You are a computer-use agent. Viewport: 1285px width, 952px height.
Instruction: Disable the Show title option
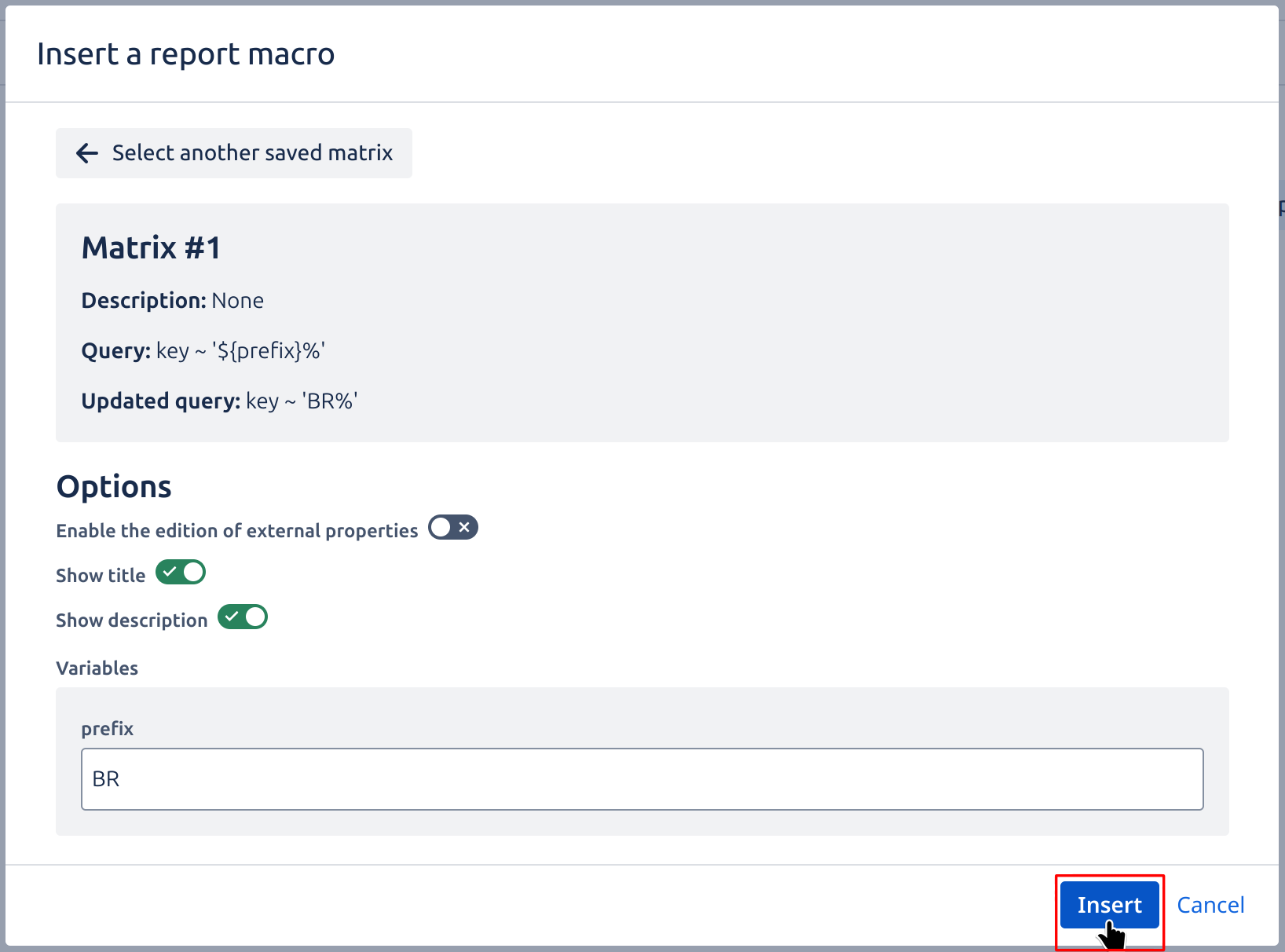pos(180,573)
